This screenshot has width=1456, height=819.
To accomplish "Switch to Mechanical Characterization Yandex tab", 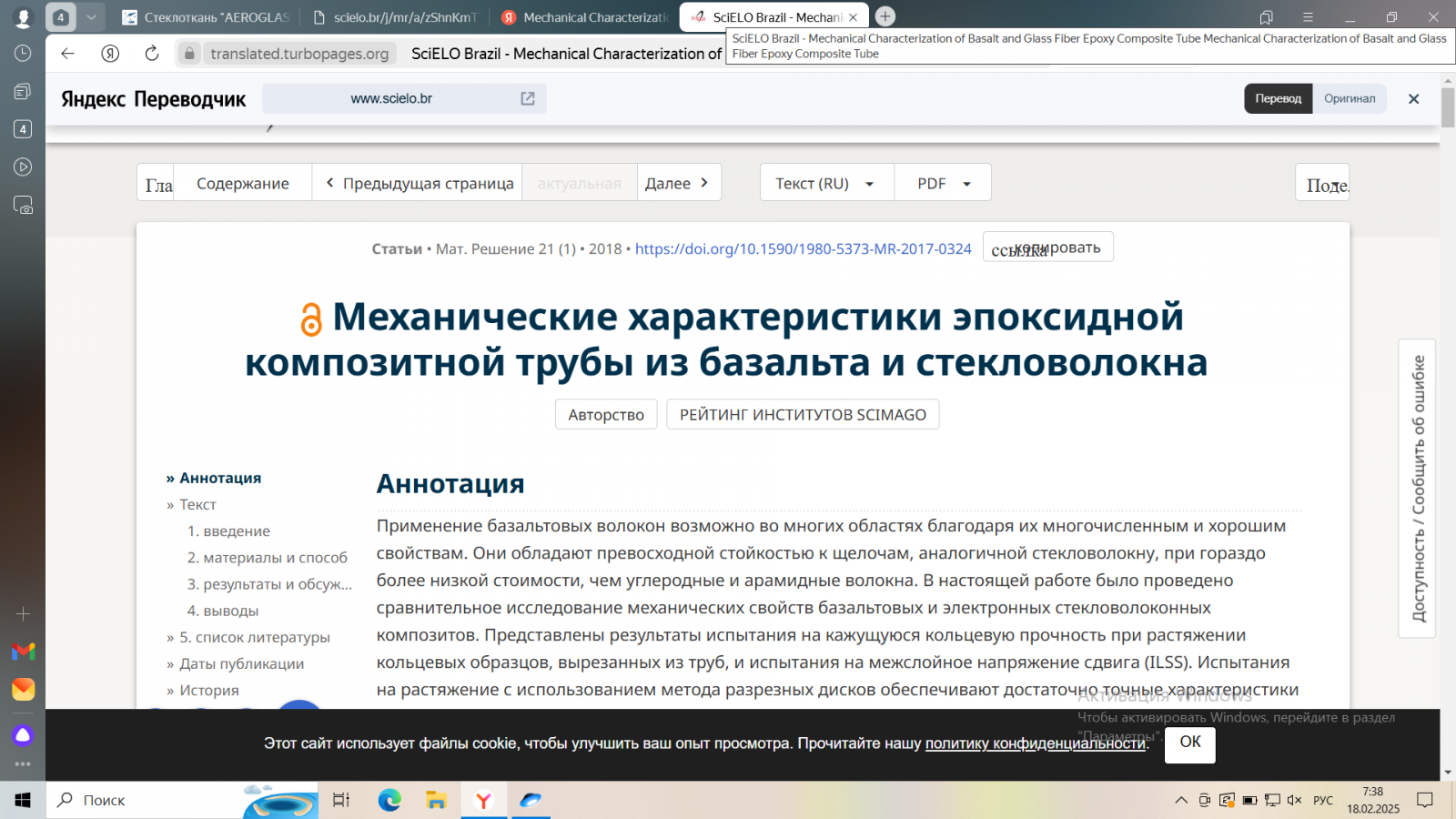I will [x=584, y=17].
